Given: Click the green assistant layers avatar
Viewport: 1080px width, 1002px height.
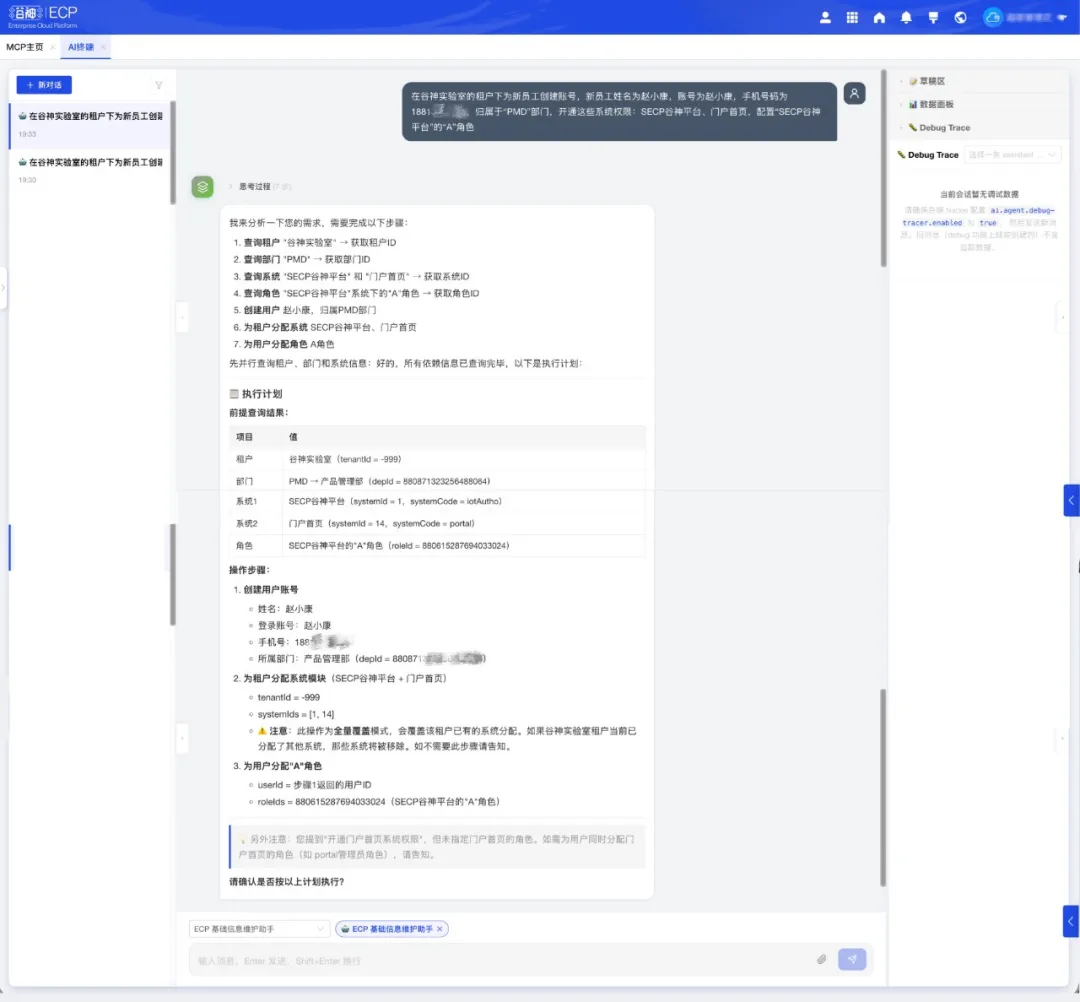Looking at the screenshot, I should 202,187.
